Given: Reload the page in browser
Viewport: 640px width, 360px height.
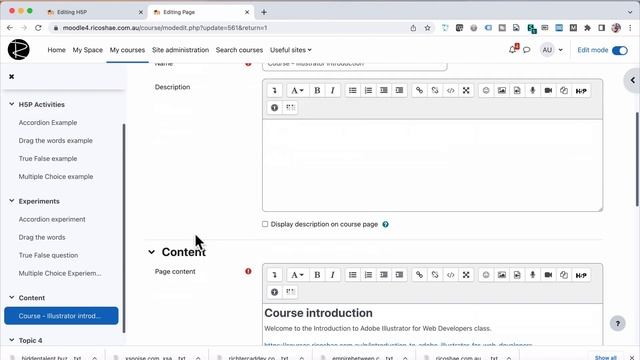Looking at the screenshot, I should coord(38,28).
